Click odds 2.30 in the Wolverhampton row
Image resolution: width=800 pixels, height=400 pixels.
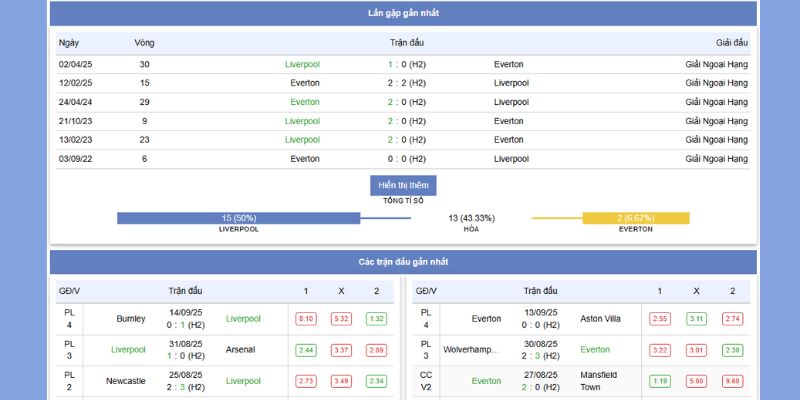(733, 351)
